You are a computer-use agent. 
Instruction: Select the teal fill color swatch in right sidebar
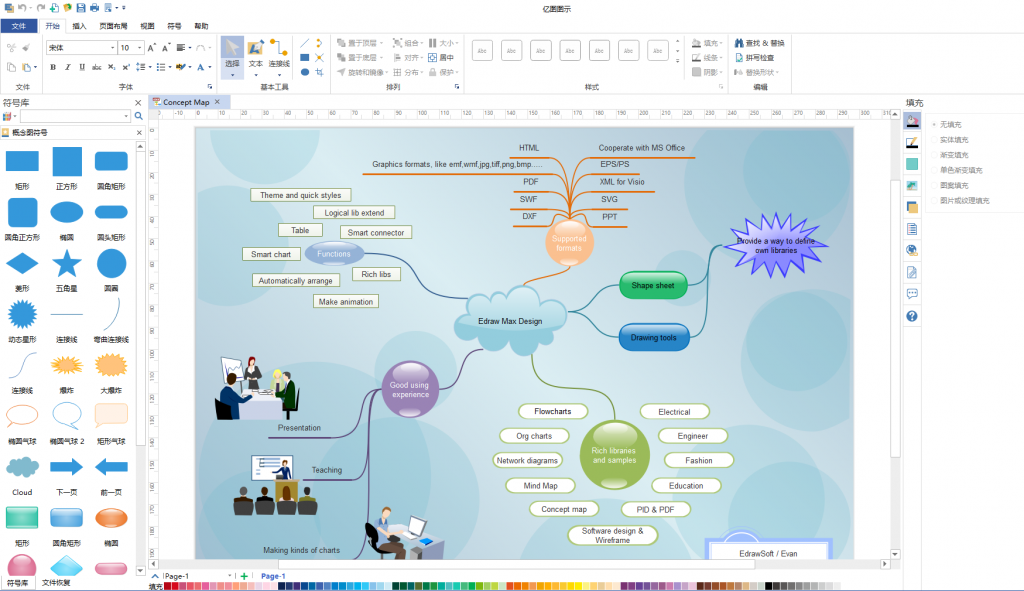pos(912,164)
